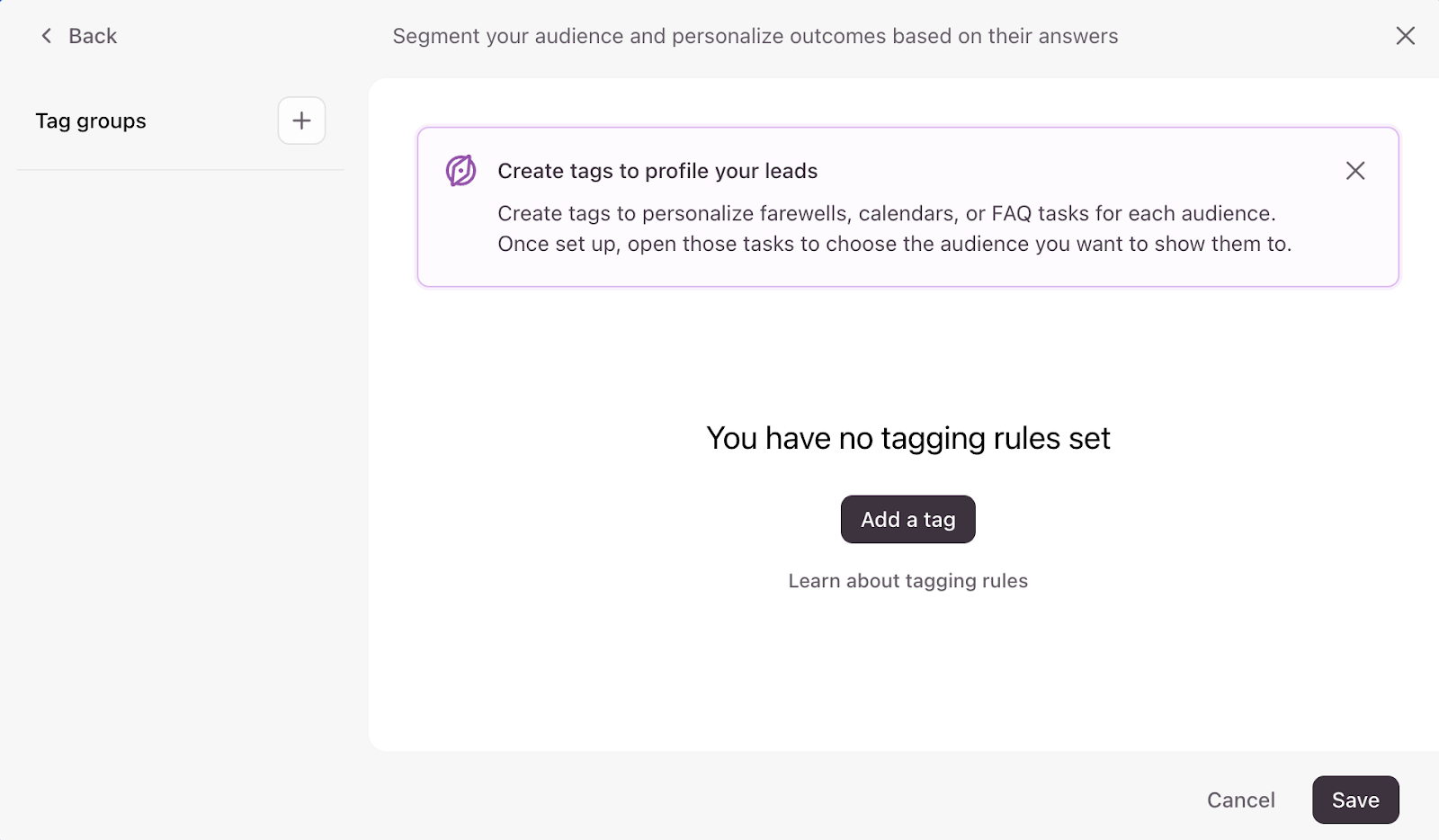Click the 'Back' text label

pyautogui.click(x=93, y=36)
